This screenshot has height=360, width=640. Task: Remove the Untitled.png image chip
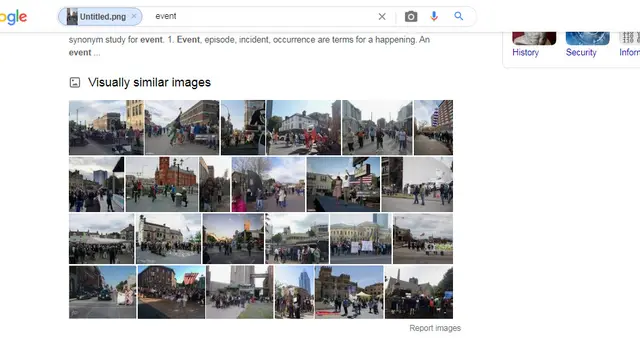pos(134,16)
